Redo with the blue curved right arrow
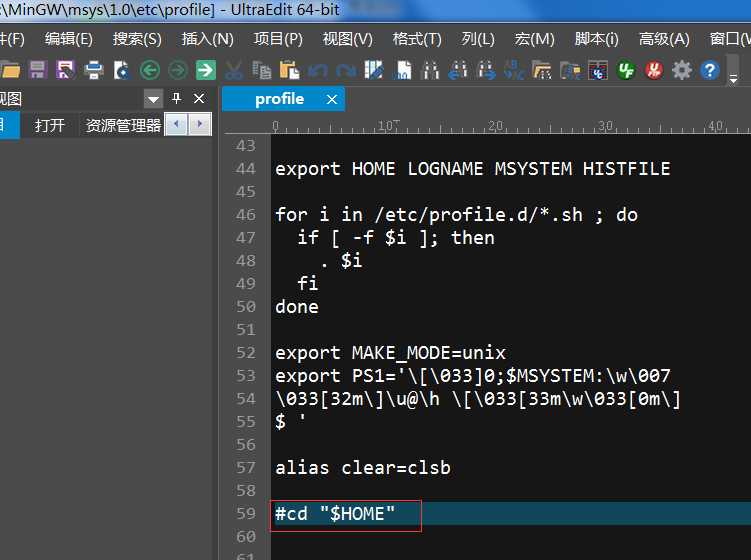 click(x=345, y=70)
